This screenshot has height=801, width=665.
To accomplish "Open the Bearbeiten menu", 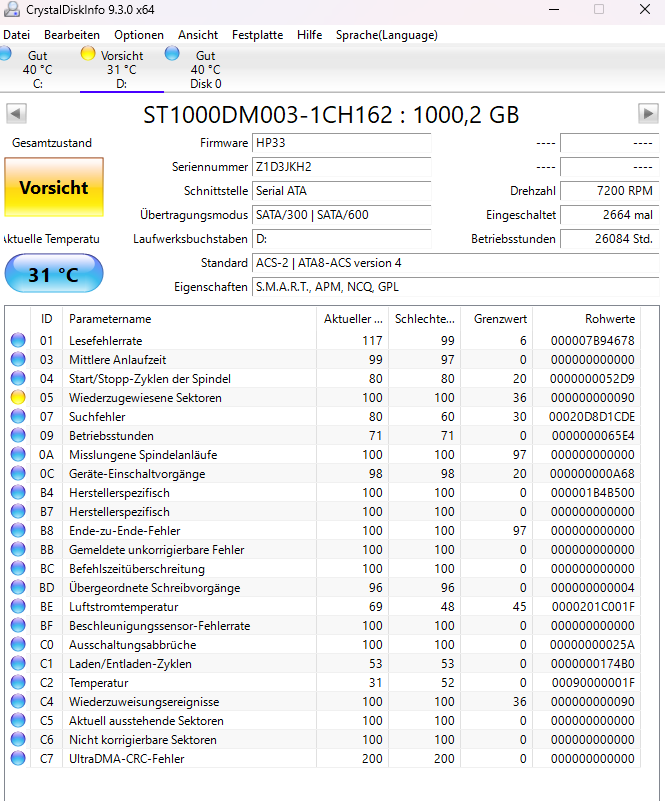I will tap(72, 35).
